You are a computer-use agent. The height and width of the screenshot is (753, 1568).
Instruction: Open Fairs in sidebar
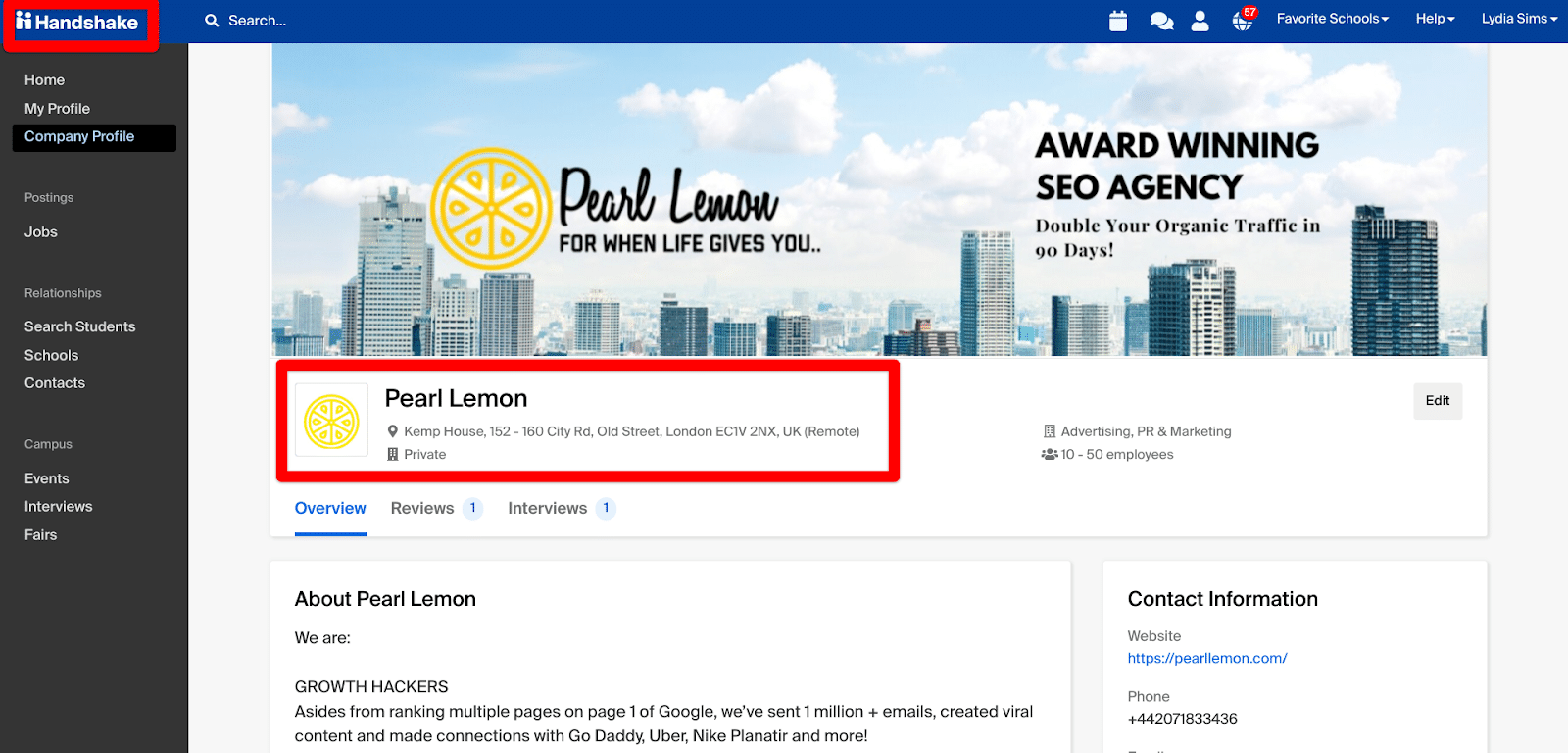coord(41,535)
